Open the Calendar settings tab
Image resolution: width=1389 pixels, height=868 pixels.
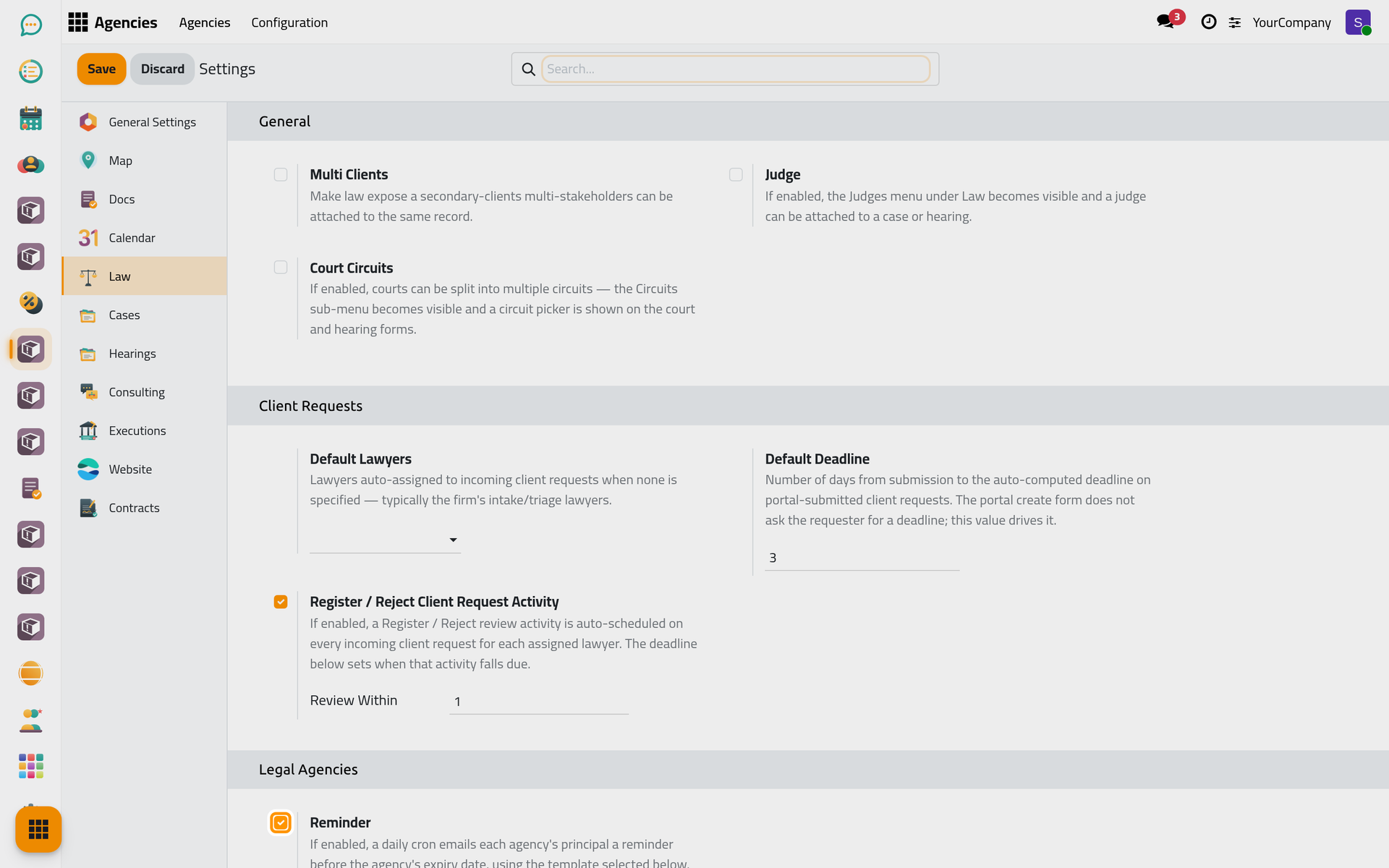click(145, 238)
